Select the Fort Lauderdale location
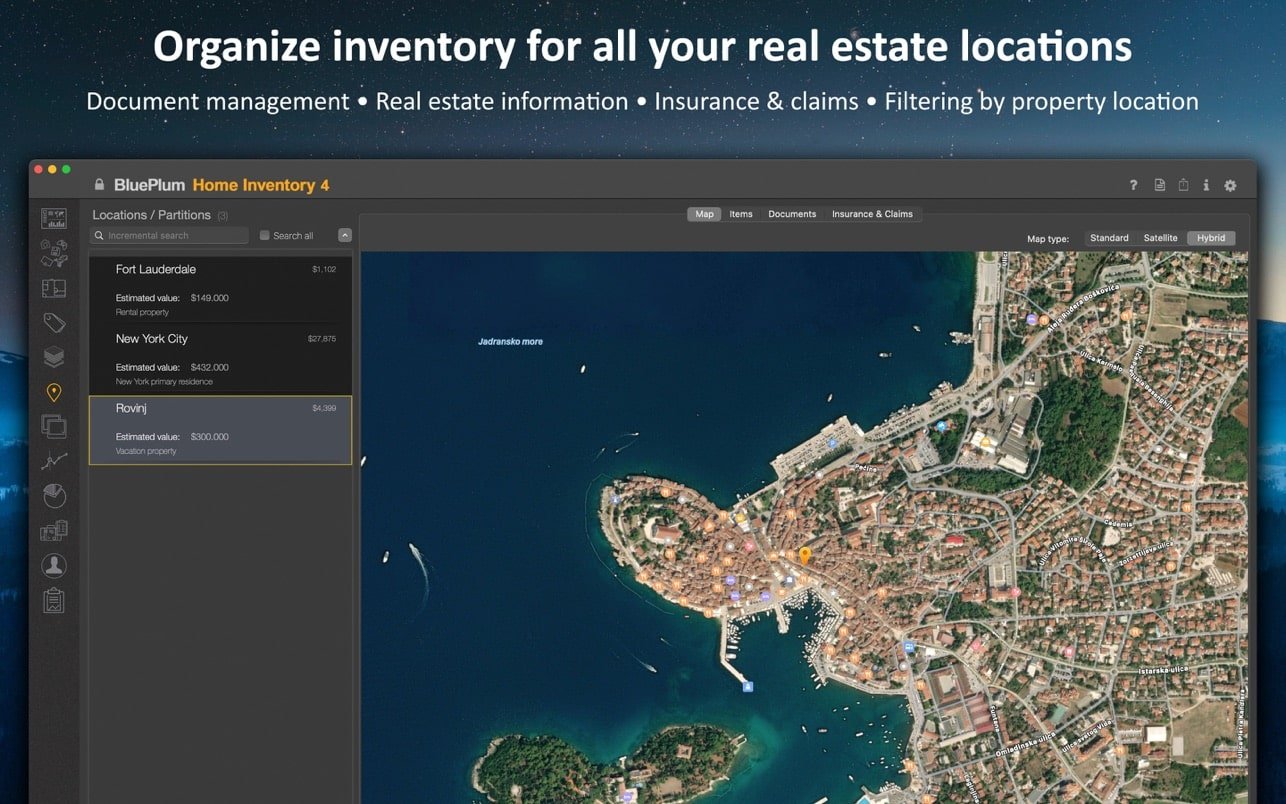Screen dimensions: 1286x804 point(220,289)
